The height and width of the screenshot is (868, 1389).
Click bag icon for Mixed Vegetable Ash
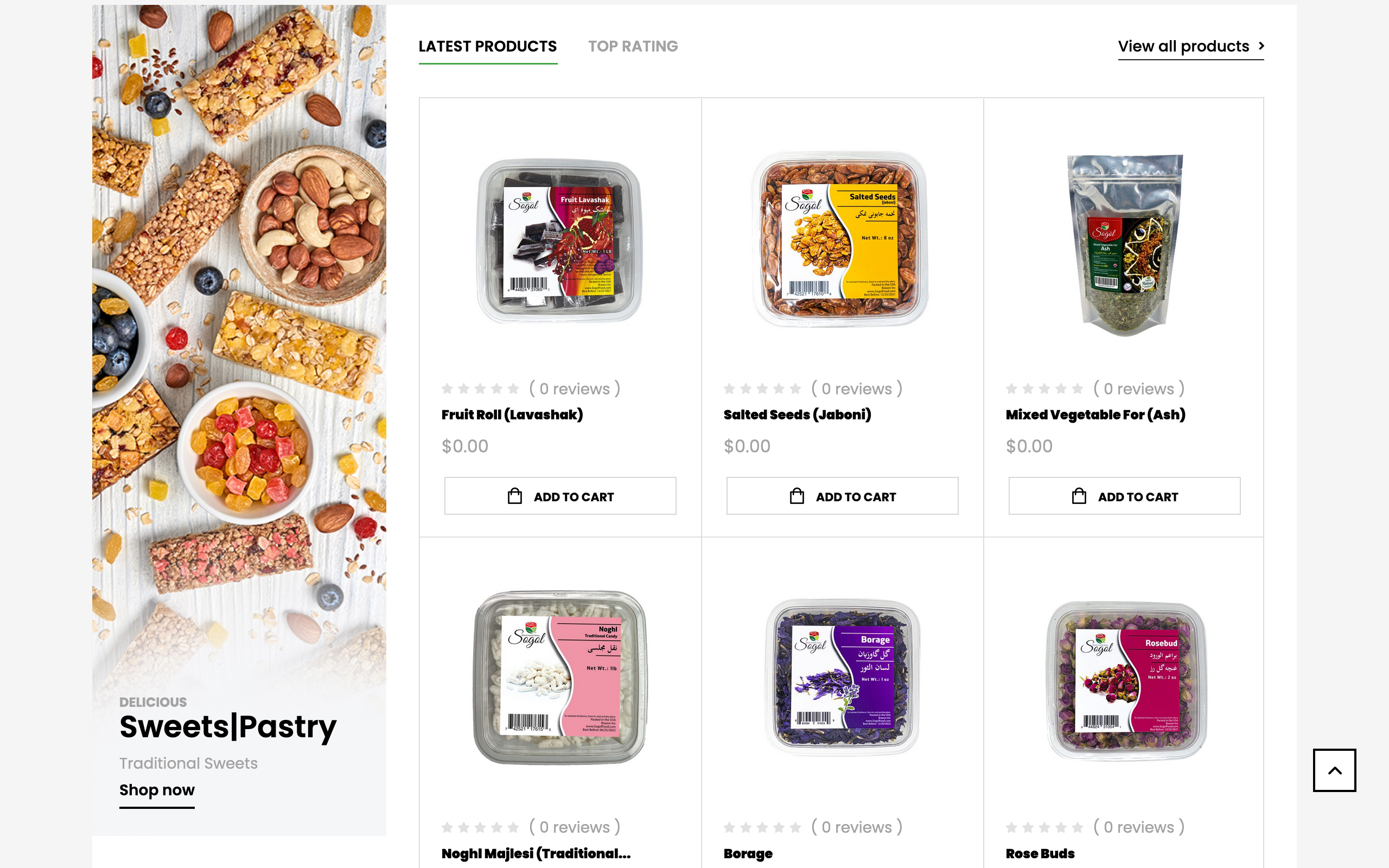point(1079,496)
